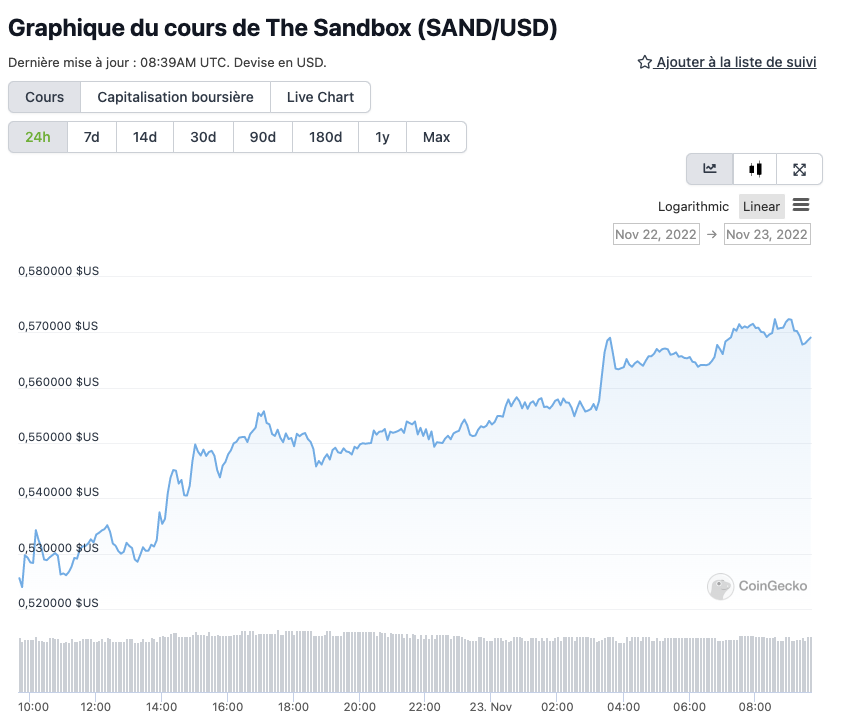Switch to the Capitalisation boursière tab

pos(175,97)
